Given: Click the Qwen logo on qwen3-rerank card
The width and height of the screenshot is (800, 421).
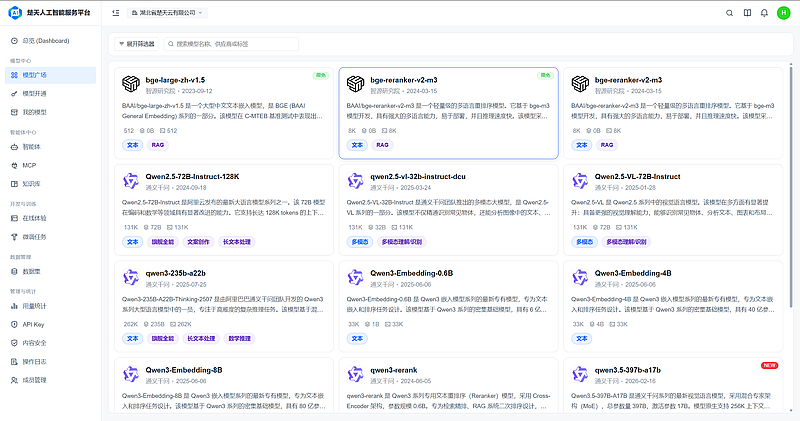Looking at the screenshot, I should tap(356, 374).
